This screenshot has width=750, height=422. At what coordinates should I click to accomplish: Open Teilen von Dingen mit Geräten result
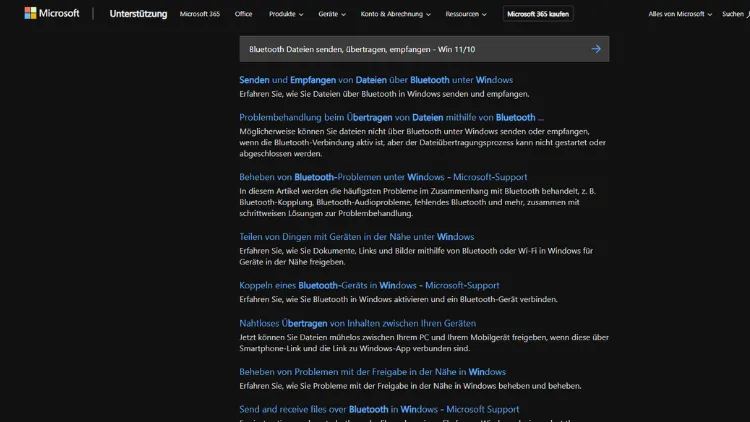[356, 237]
